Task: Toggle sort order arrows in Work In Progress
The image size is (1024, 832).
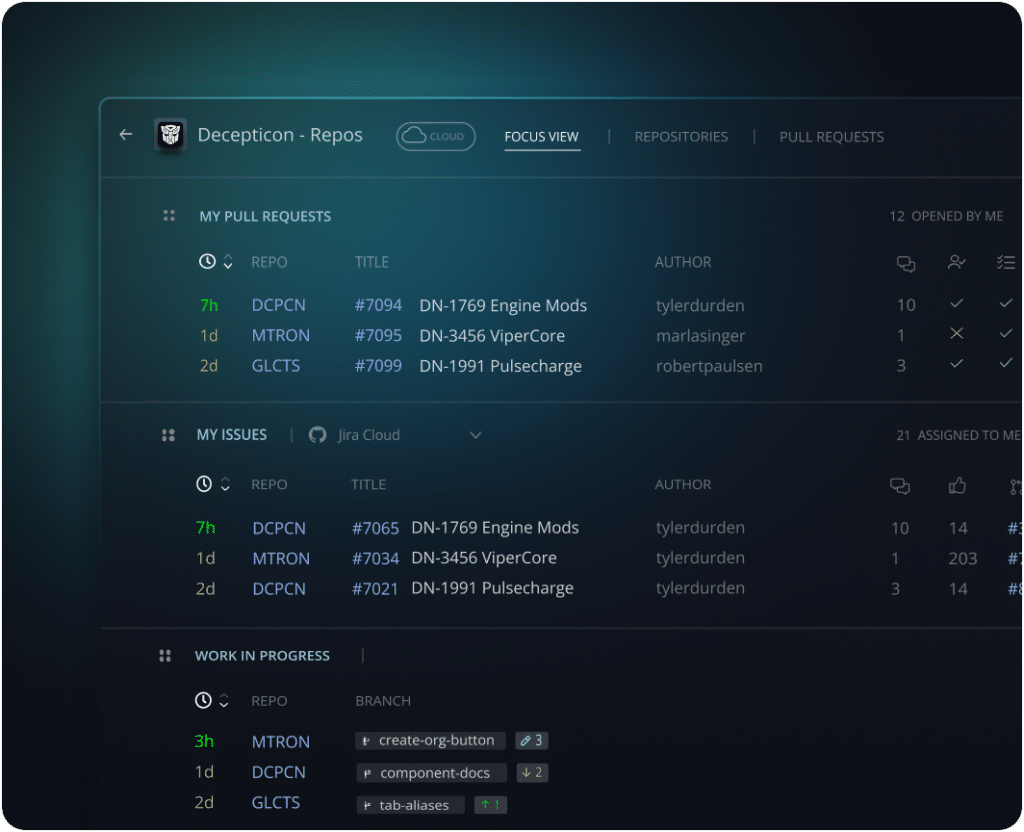Action: [224, 701]
